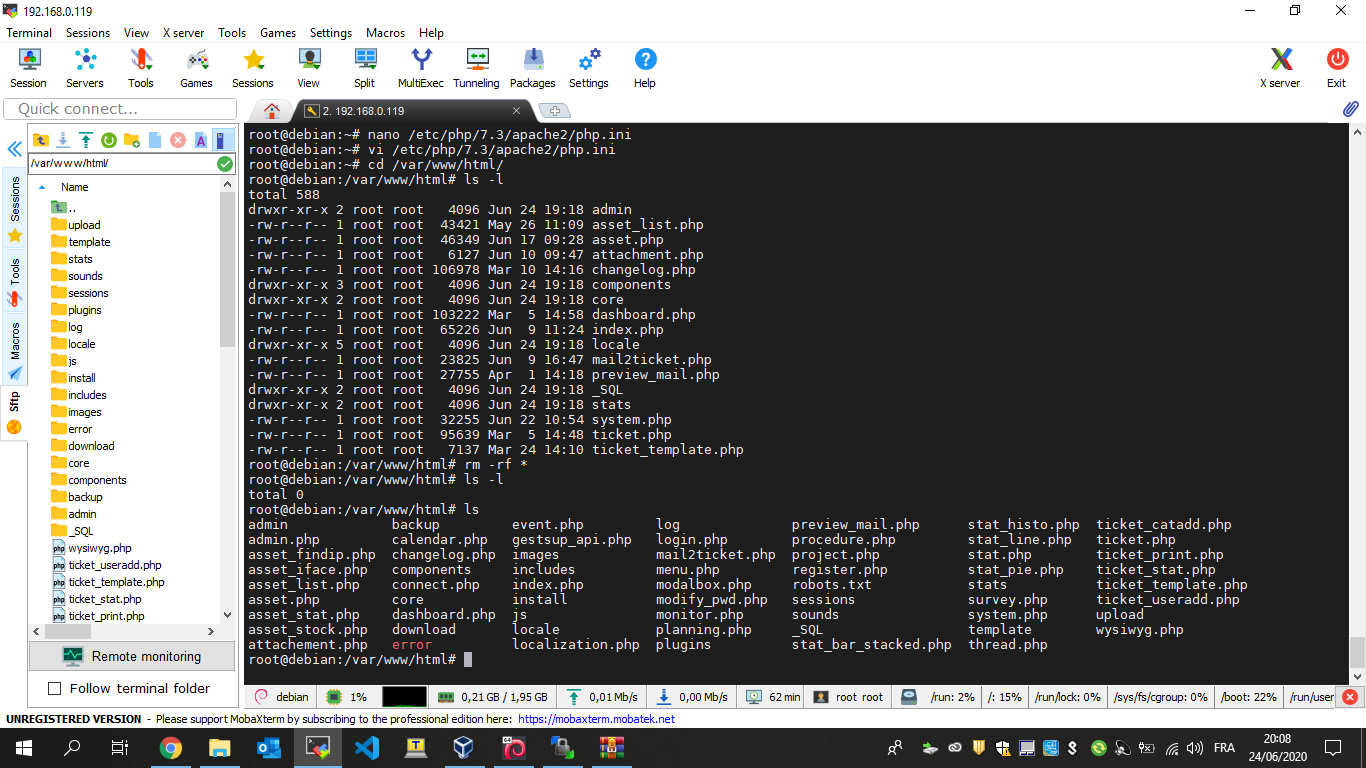Sort file list by Name column
The height and width of the screenshot is (768, 1366).
75,187
